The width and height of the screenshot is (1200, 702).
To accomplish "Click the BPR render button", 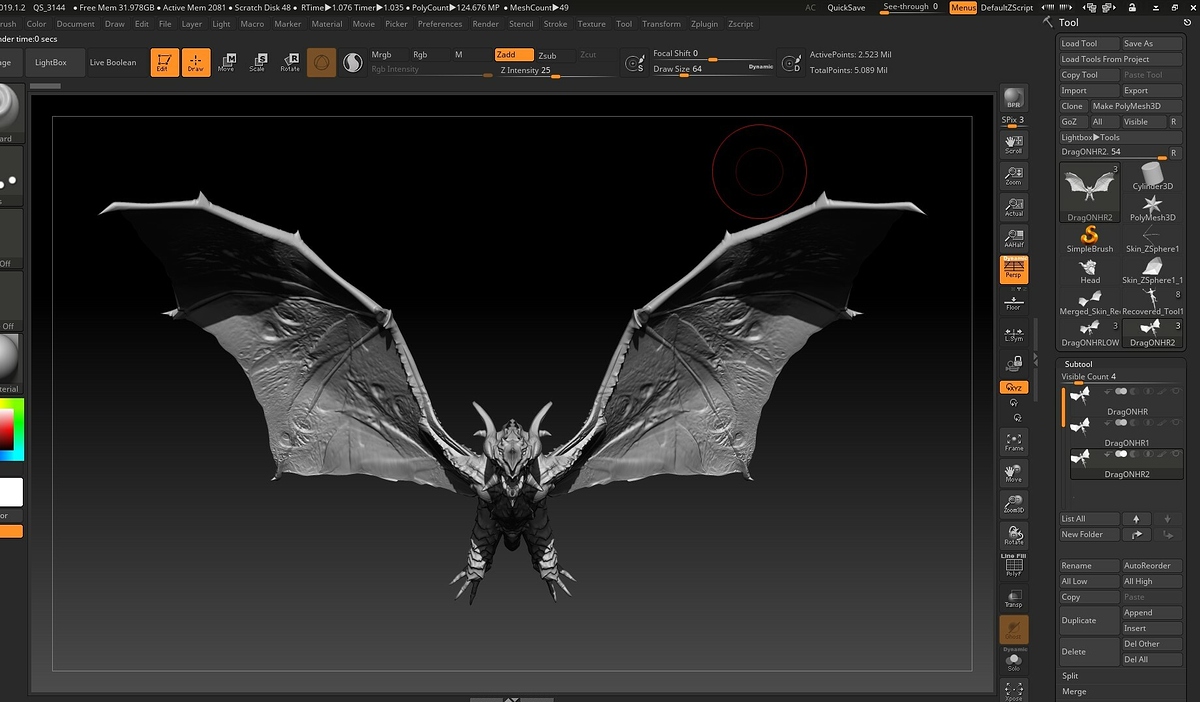I will [1014, 99].
